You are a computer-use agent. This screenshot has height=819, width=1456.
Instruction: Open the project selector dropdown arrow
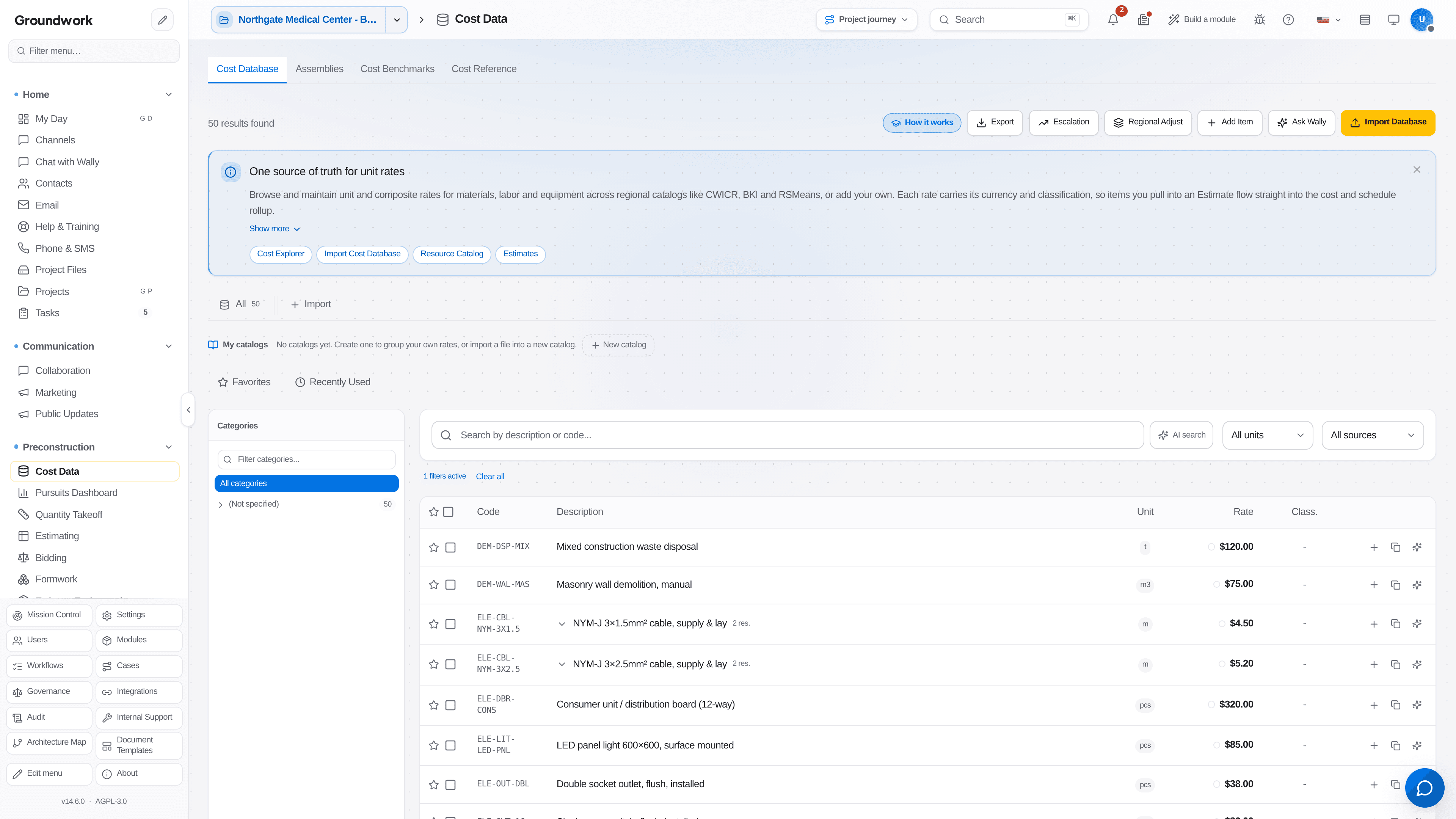pos(397,20)
